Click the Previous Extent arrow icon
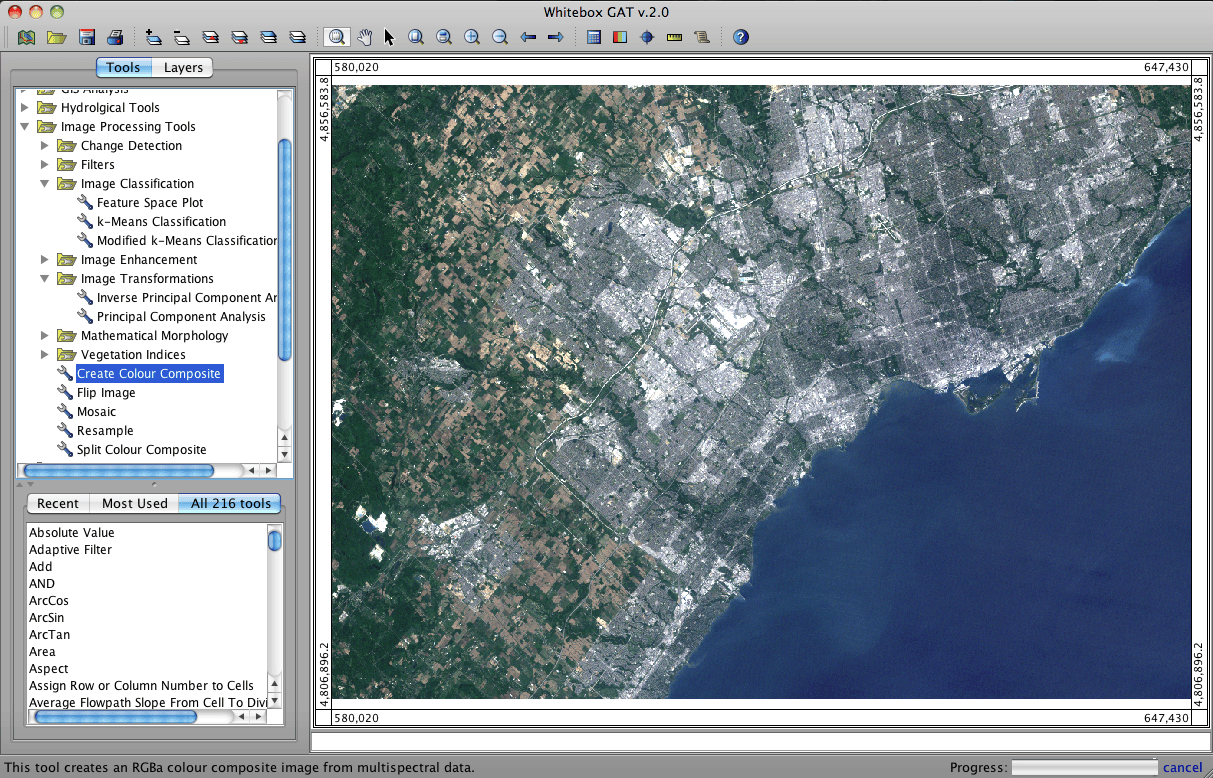The width and height of the screenshot is (1213, 778). [527, 37]
